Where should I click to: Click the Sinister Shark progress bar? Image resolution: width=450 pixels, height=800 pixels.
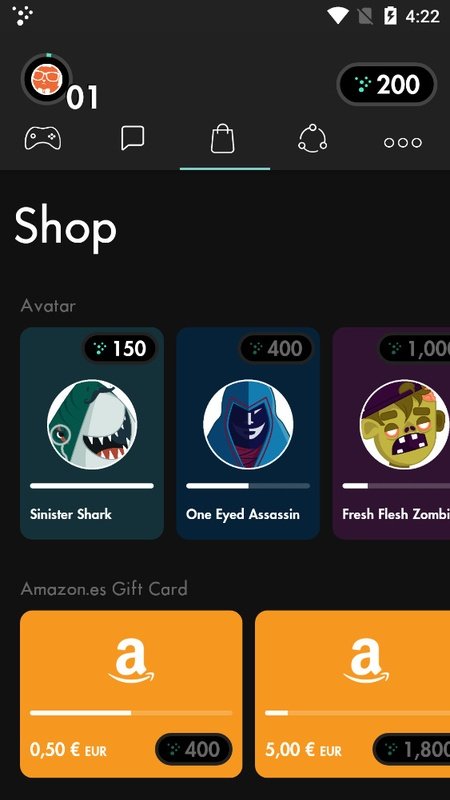tap(92, 486)
